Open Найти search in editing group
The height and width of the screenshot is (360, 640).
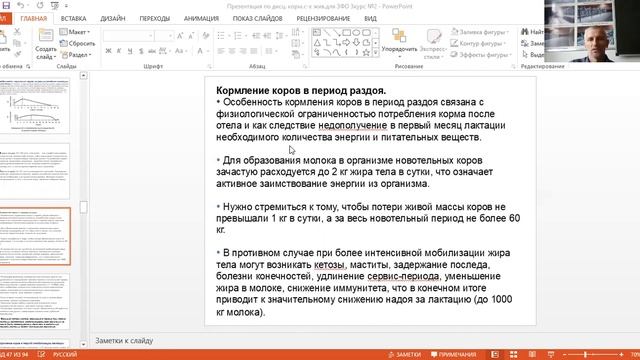(x=532, y=32)
